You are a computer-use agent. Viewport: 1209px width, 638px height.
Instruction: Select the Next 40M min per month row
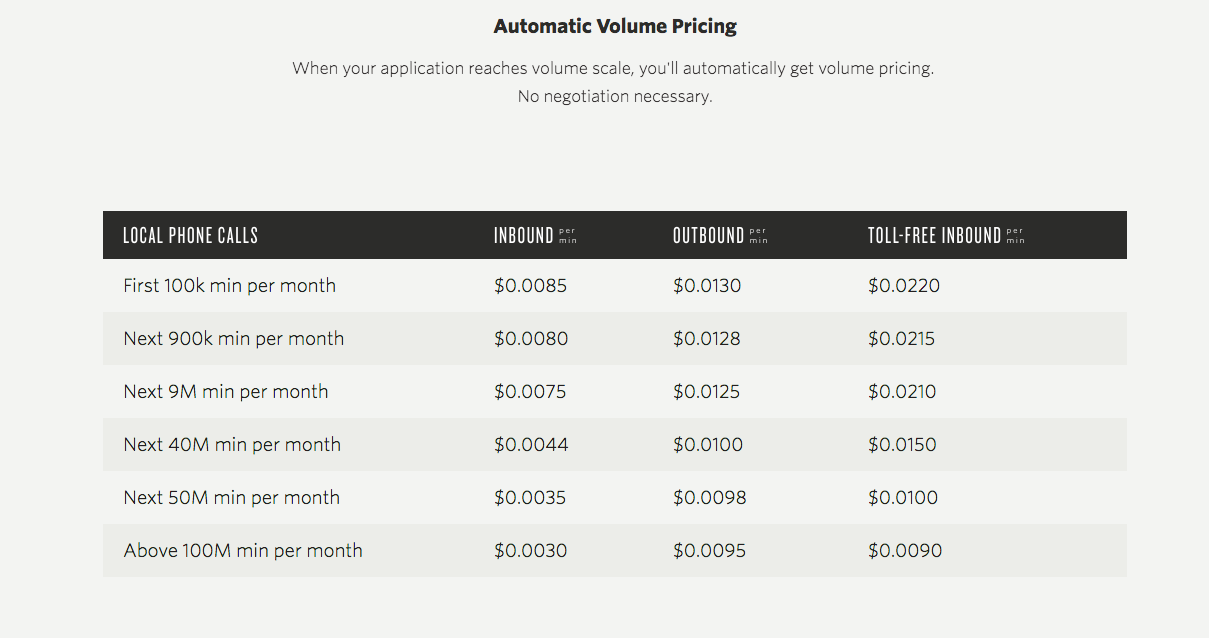click(x=614, y=445)
